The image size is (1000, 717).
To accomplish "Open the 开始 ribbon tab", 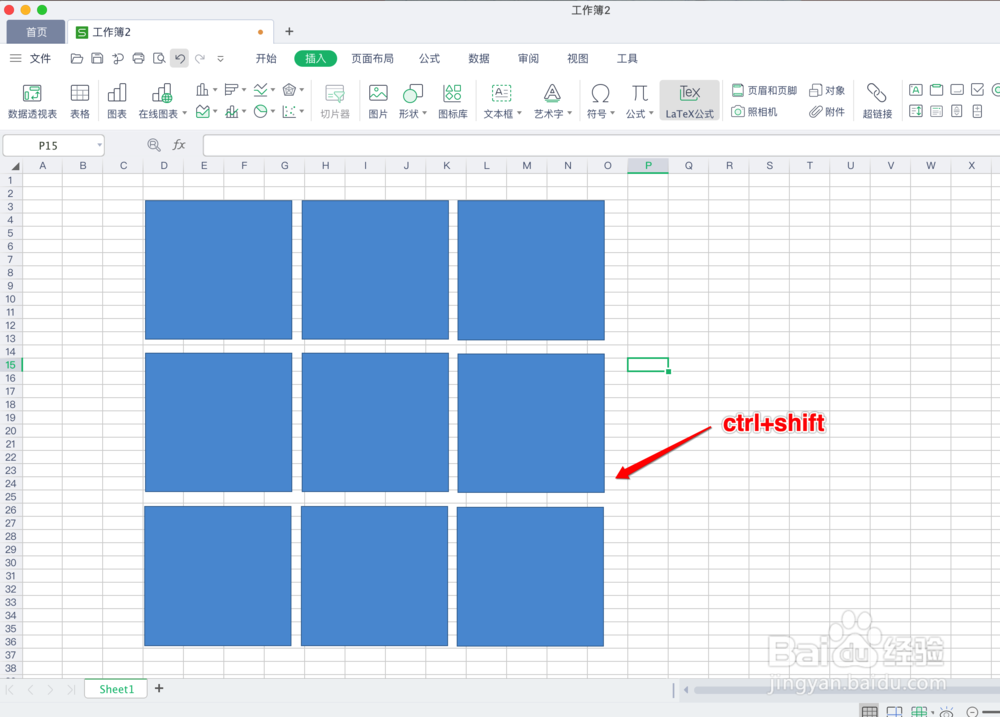I will [x=266, y=59].
